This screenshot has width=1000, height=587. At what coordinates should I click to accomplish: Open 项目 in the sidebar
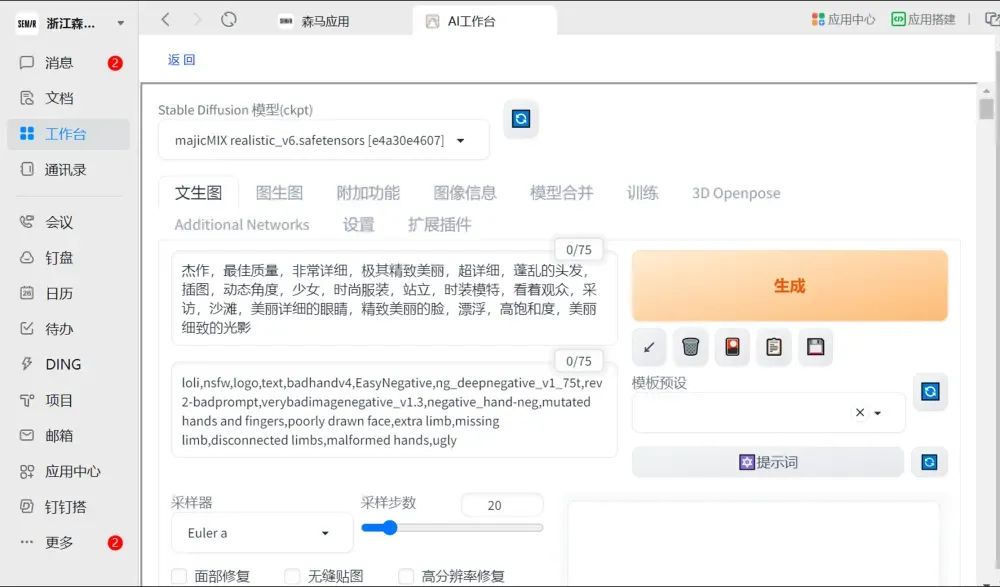pos(68,400)
